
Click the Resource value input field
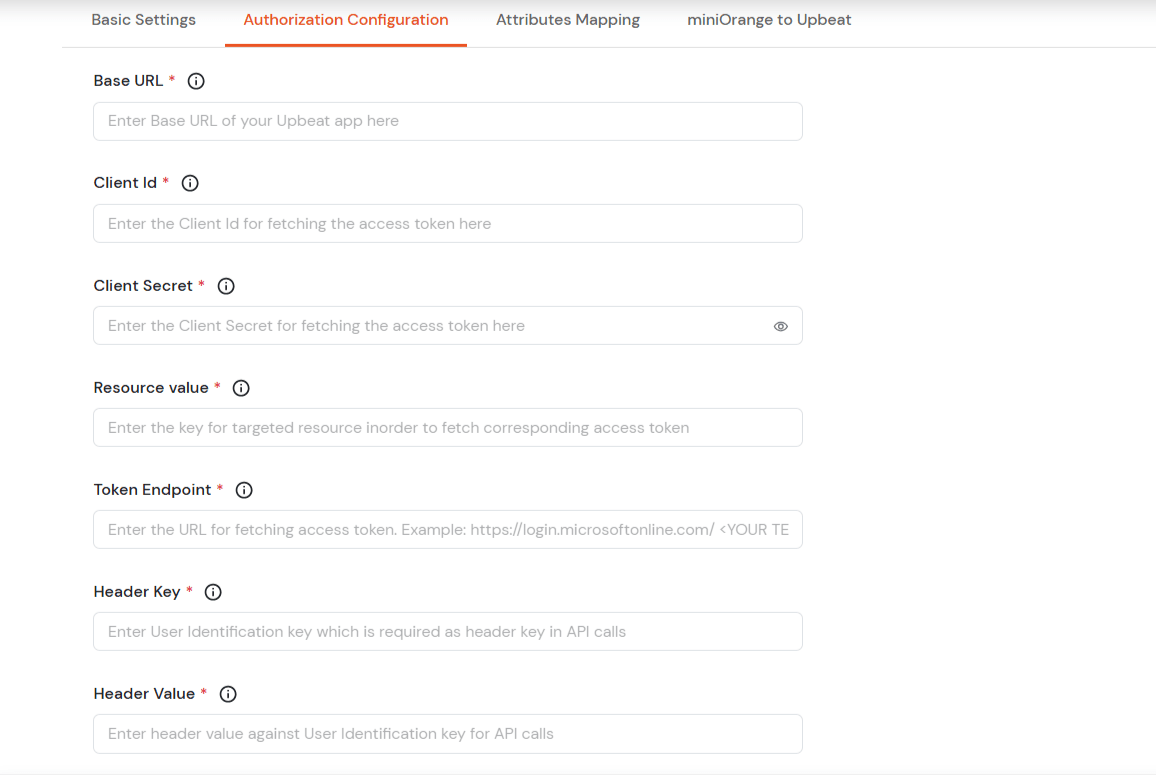coord(448,428)
